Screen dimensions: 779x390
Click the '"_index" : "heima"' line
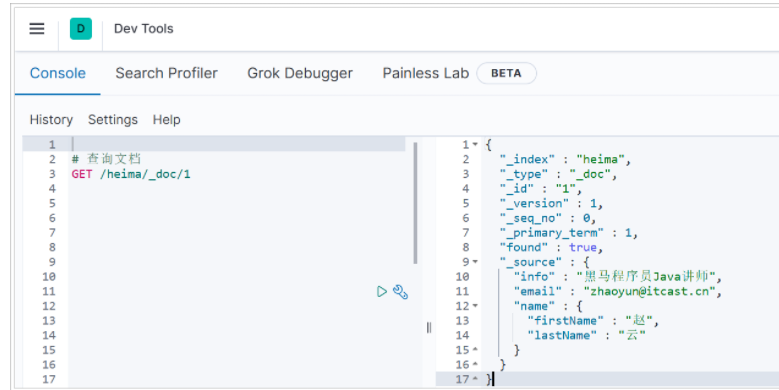pos(565,159)
